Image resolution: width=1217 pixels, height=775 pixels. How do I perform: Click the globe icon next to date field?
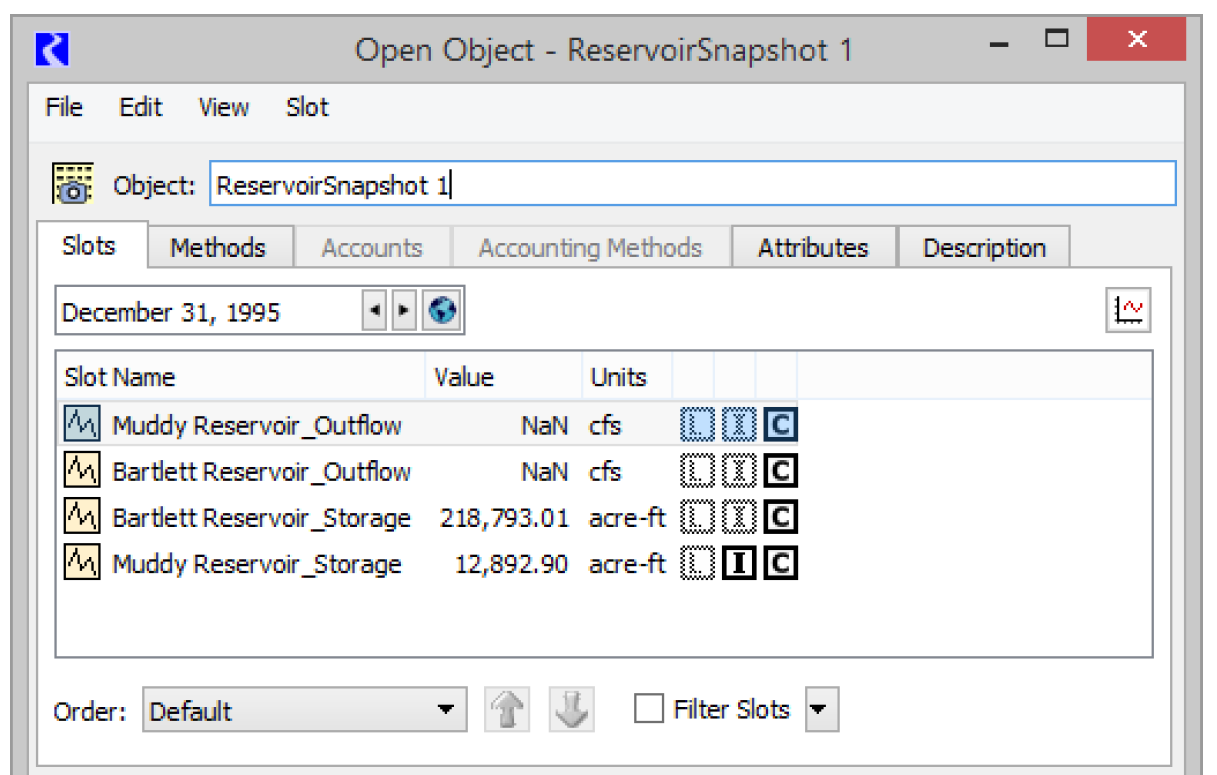click(x=441, y=312)
